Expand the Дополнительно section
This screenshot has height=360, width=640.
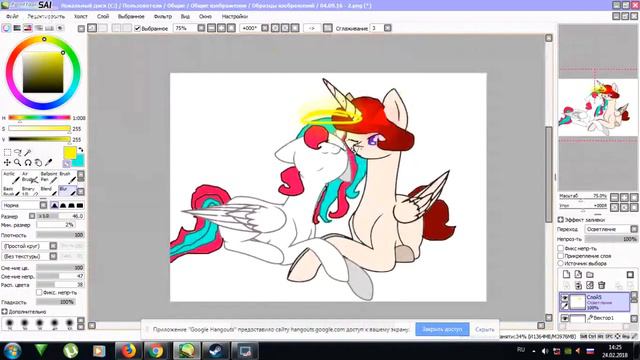(4, 311)
